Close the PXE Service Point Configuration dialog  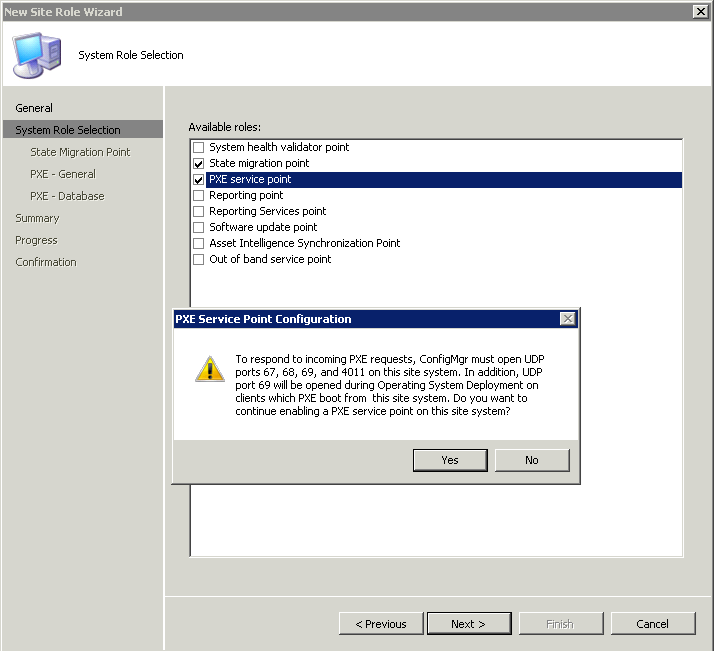pyautogui.click(x=568, y=319)
